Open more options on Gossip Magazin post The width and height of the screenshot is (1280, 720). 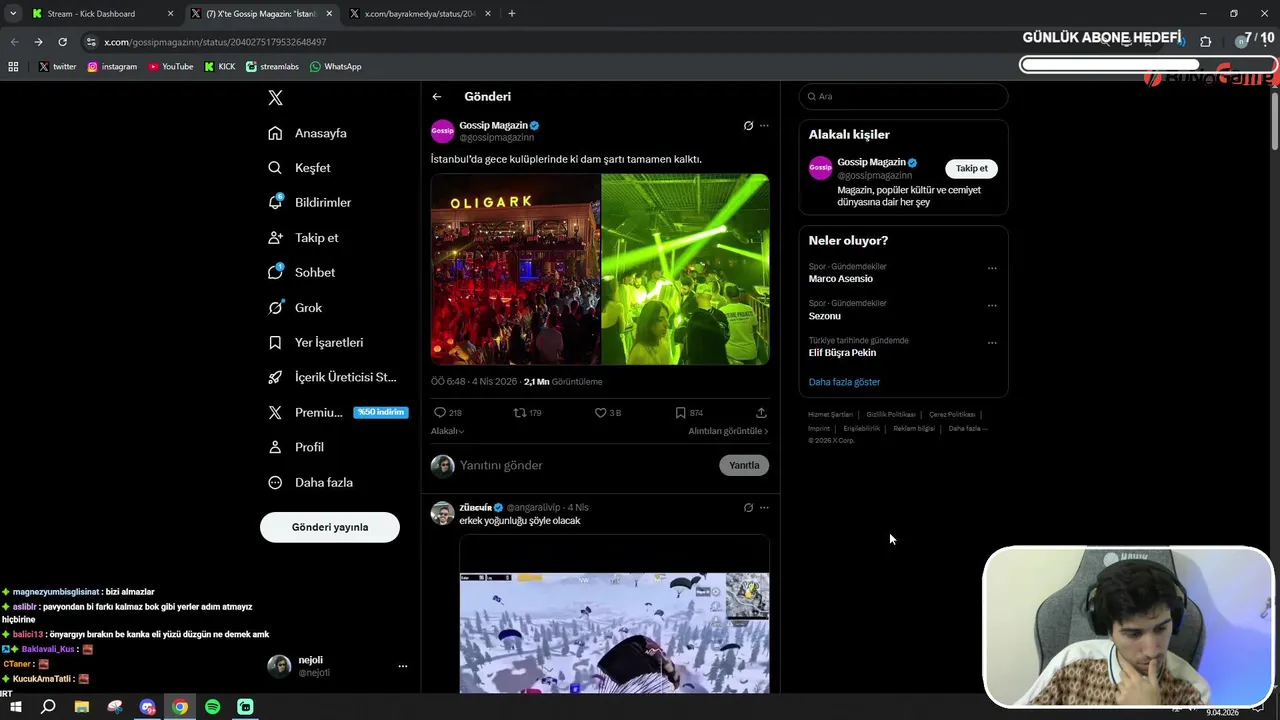764,126
